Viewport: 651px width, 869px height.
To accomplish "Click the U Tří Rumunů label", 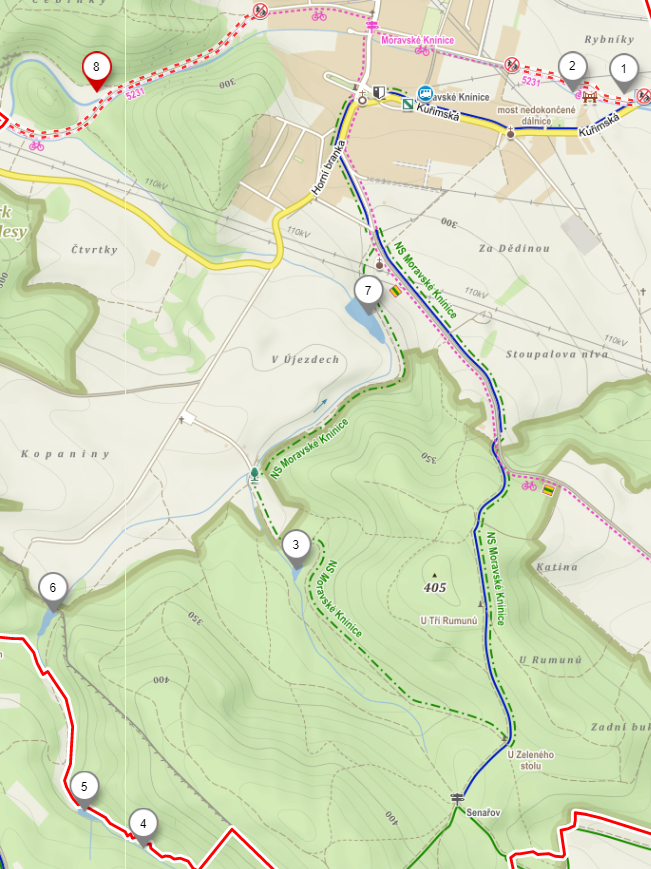I will pos(449,621).
